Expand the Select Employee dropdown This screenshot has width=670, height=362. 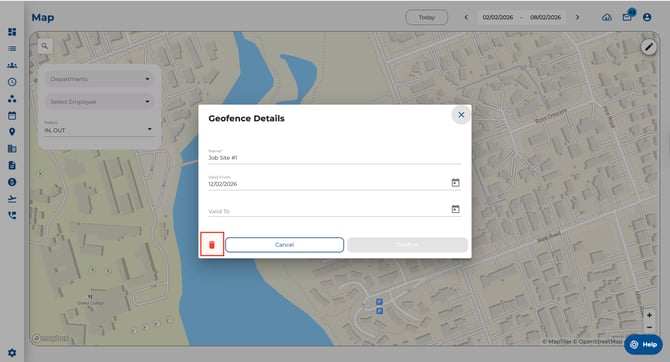99,102
